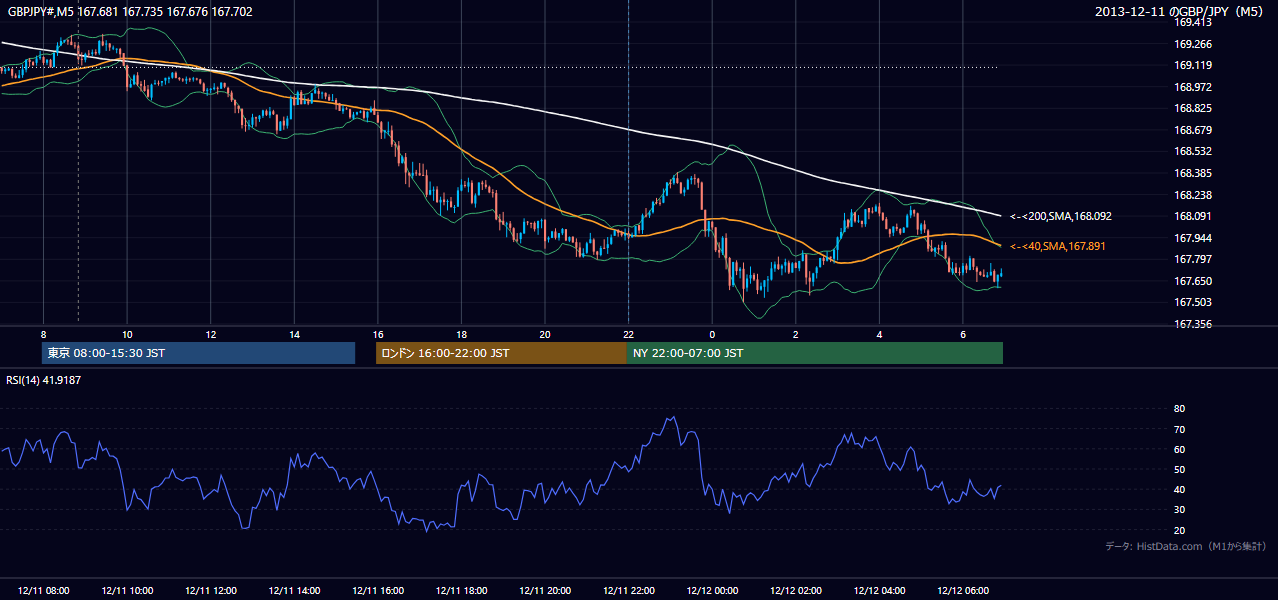Click price axis value 168.385
The width and height of the screenshot is (1278, 600).
[x=1192, y=173]
